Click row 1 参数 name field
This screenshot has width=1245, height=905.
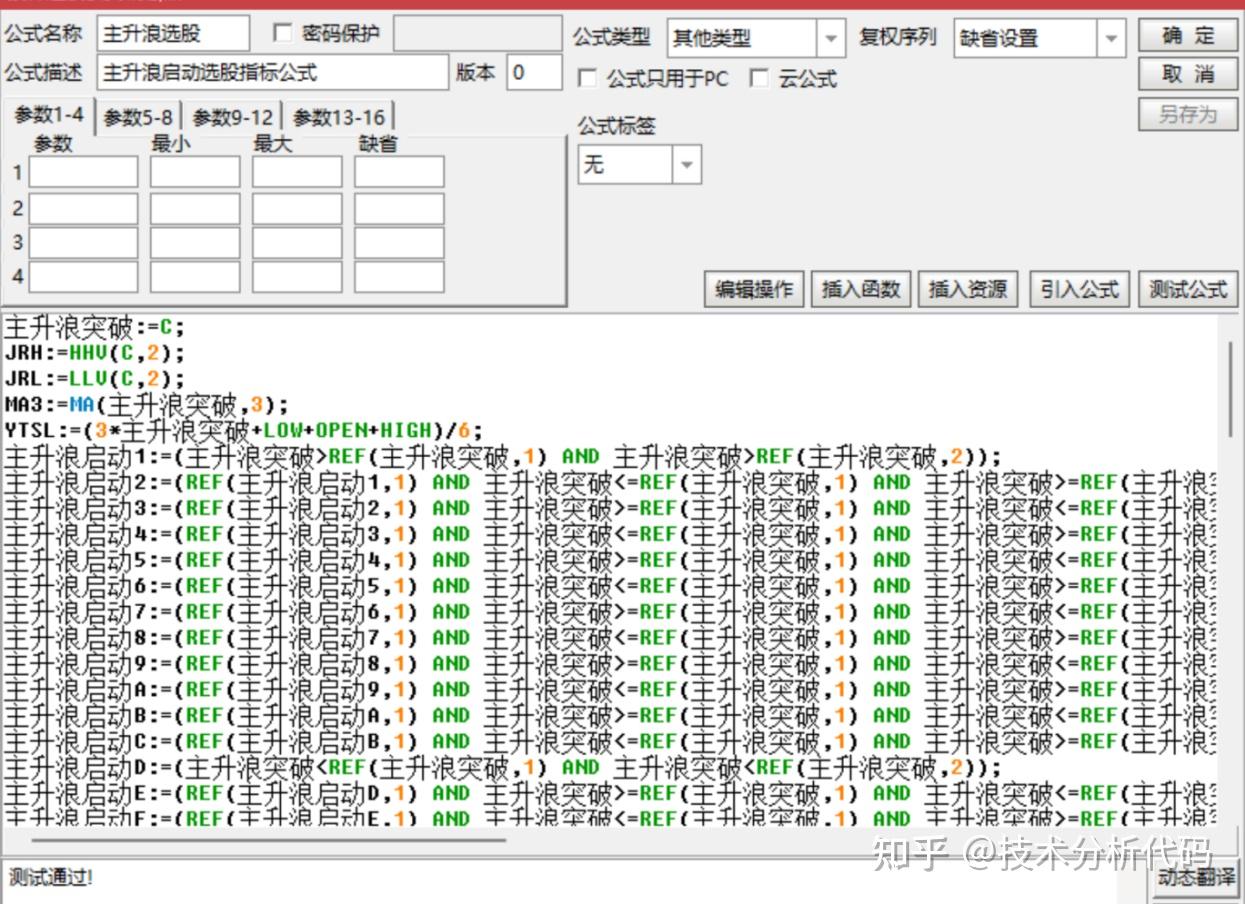point(83,172)
